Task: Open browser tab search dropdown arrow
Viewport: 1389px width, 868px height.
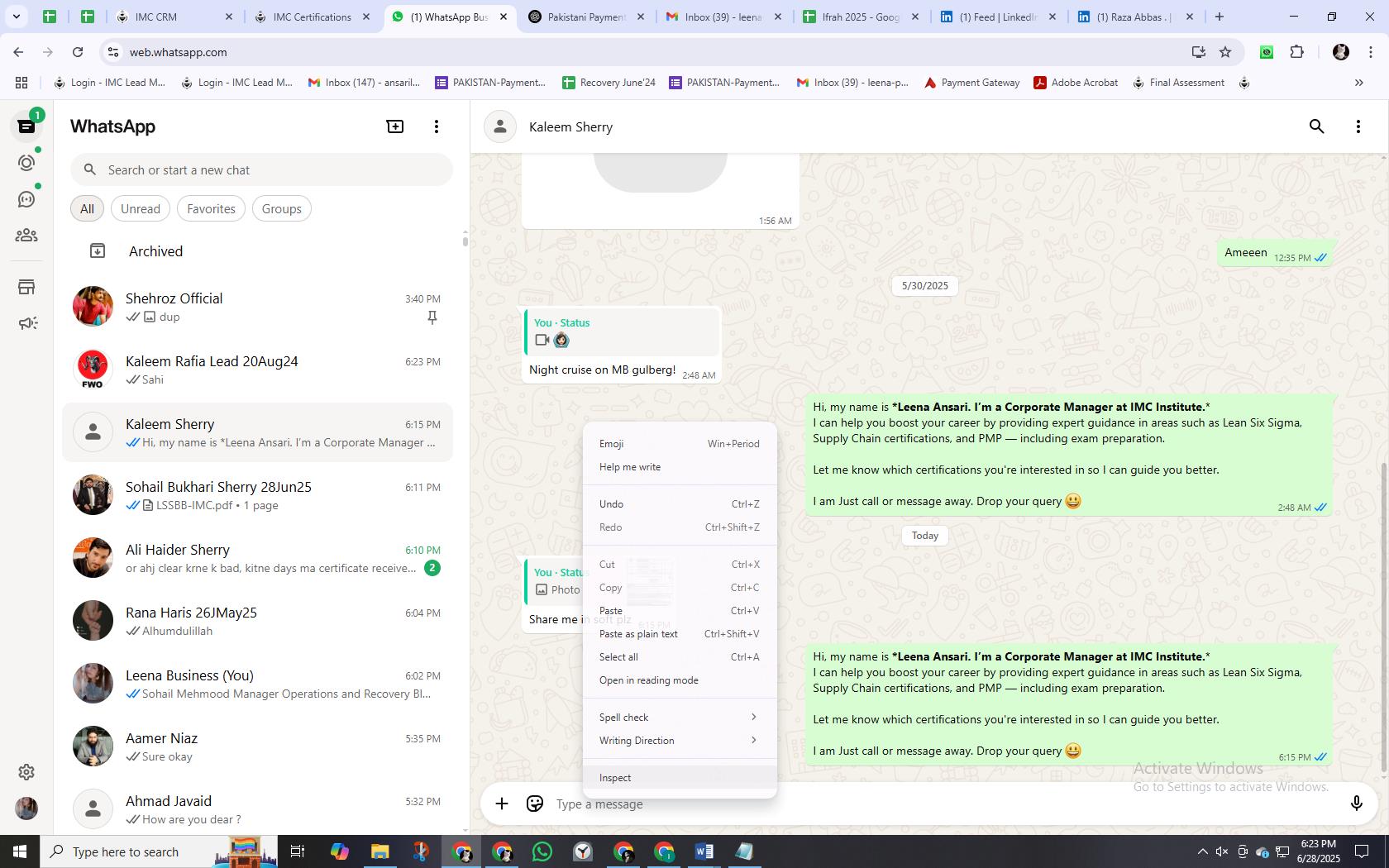Action: click(x=16, y=17)
